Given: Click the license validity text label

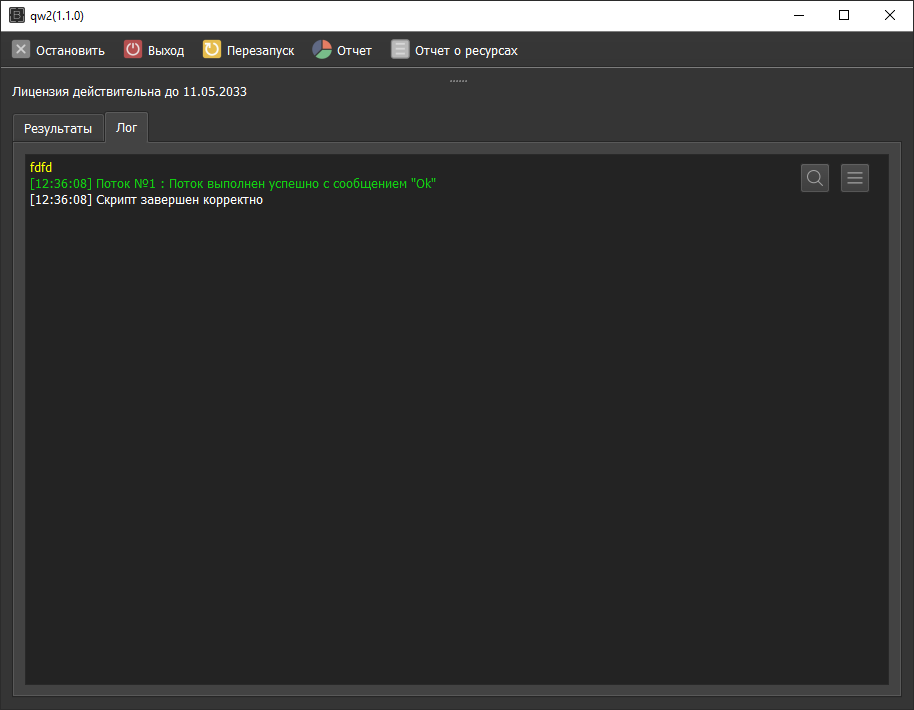Looking at the screenshot, I should [x=129, y=92].
